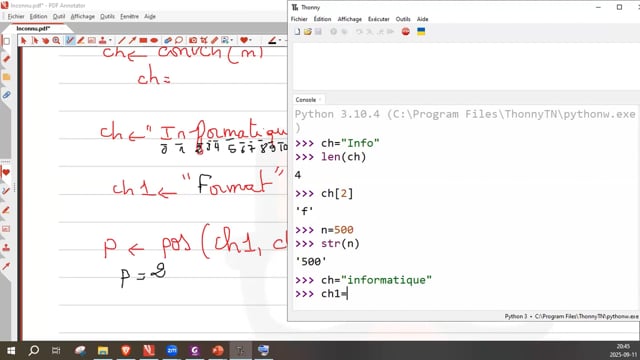The height and width of the screenshot is (360, 640).
Task: Open Fichier menu in Thonny
Action: click(x=299, y=19)
